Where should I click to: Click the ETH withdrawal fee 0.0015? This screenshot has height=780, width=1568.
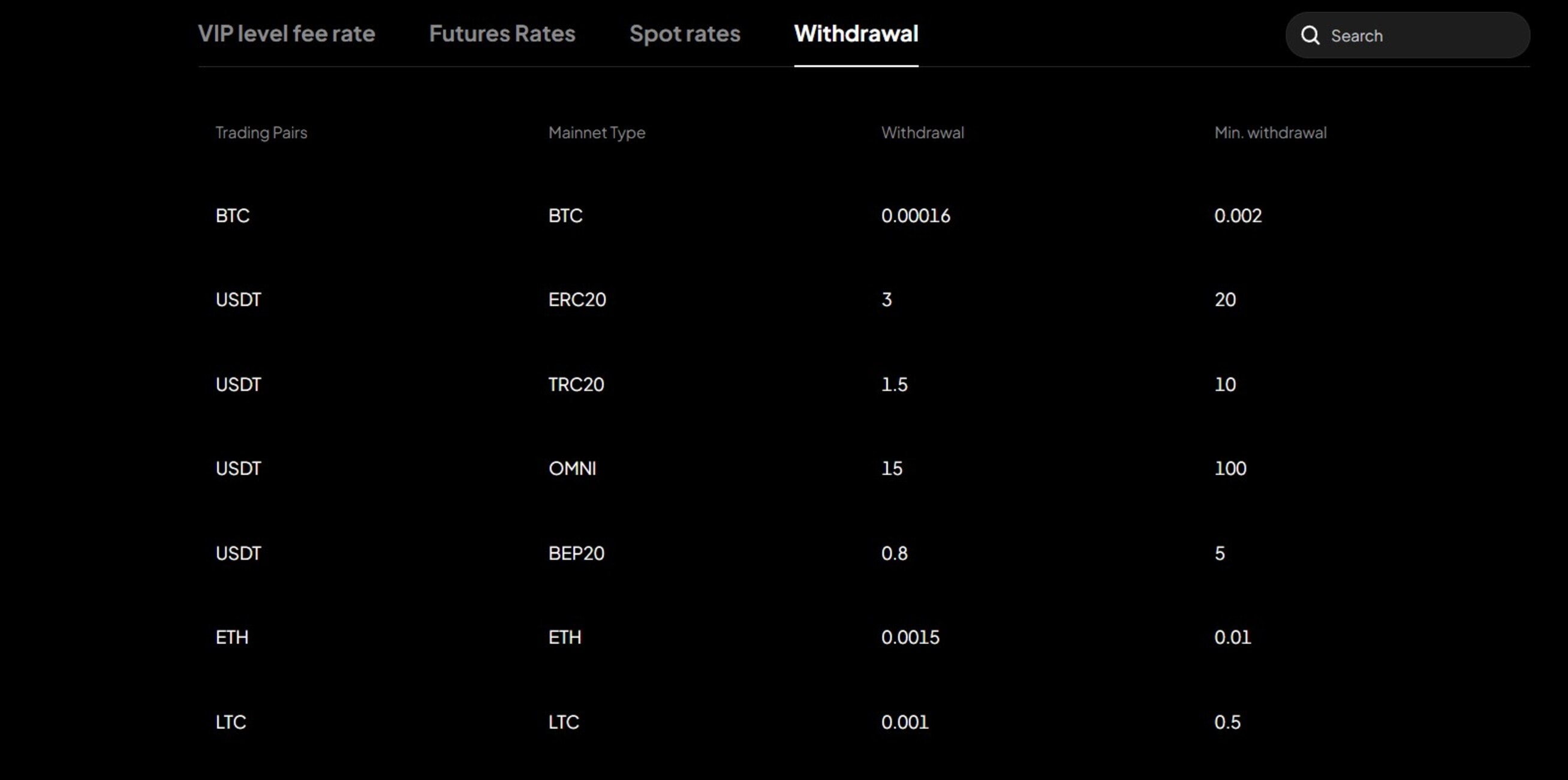tap(910, 638)
